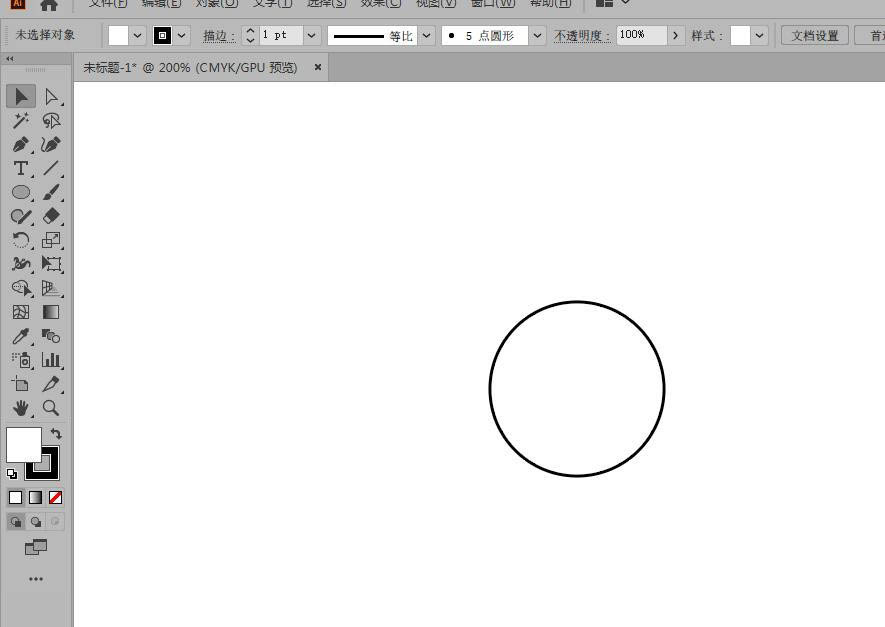Image resolution: width=885 pixels, height=627 pixels.
Task: Select the Zoom magnifier tool
Action: [51, 407]
